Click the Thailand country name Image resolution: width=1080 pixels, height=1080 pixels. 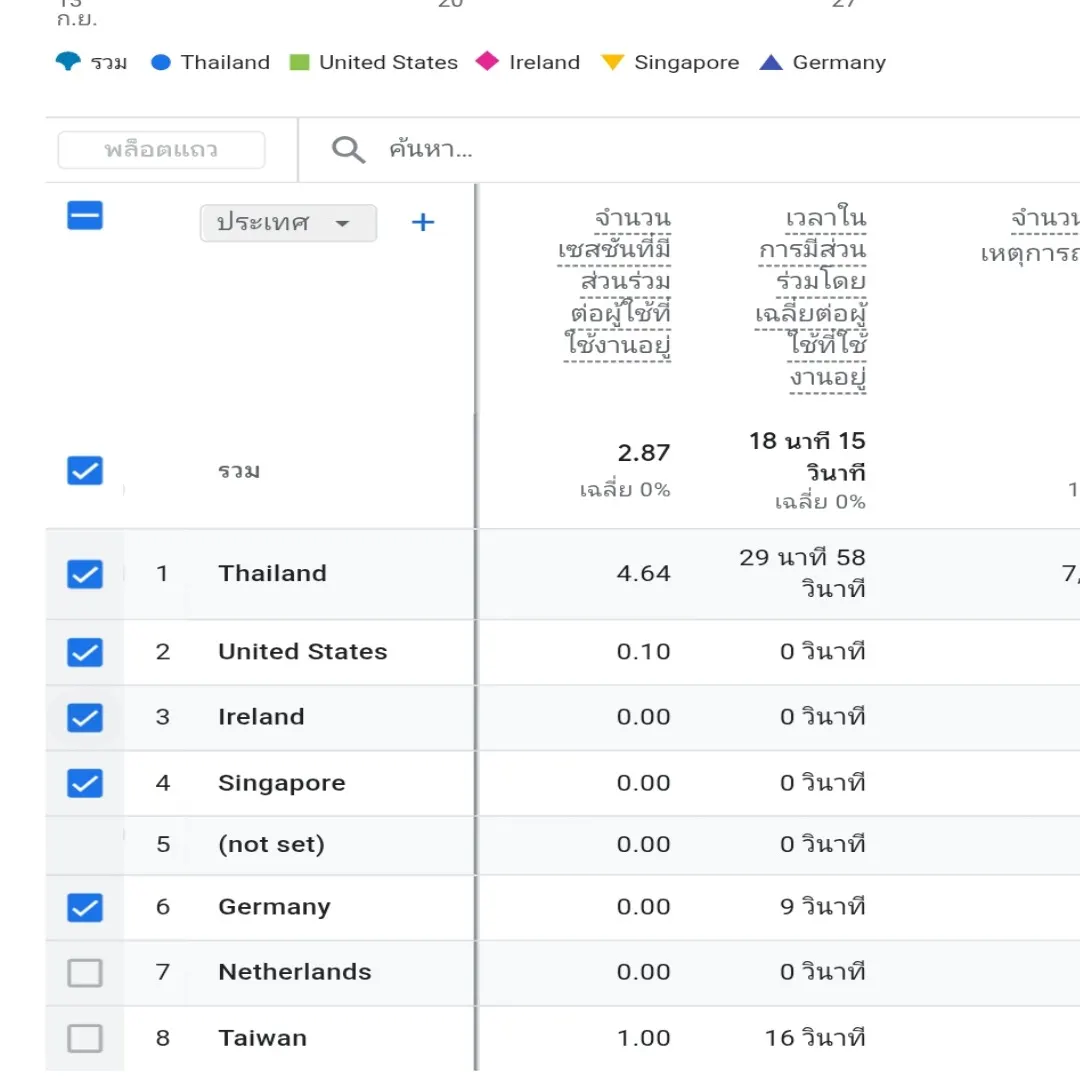272,573
